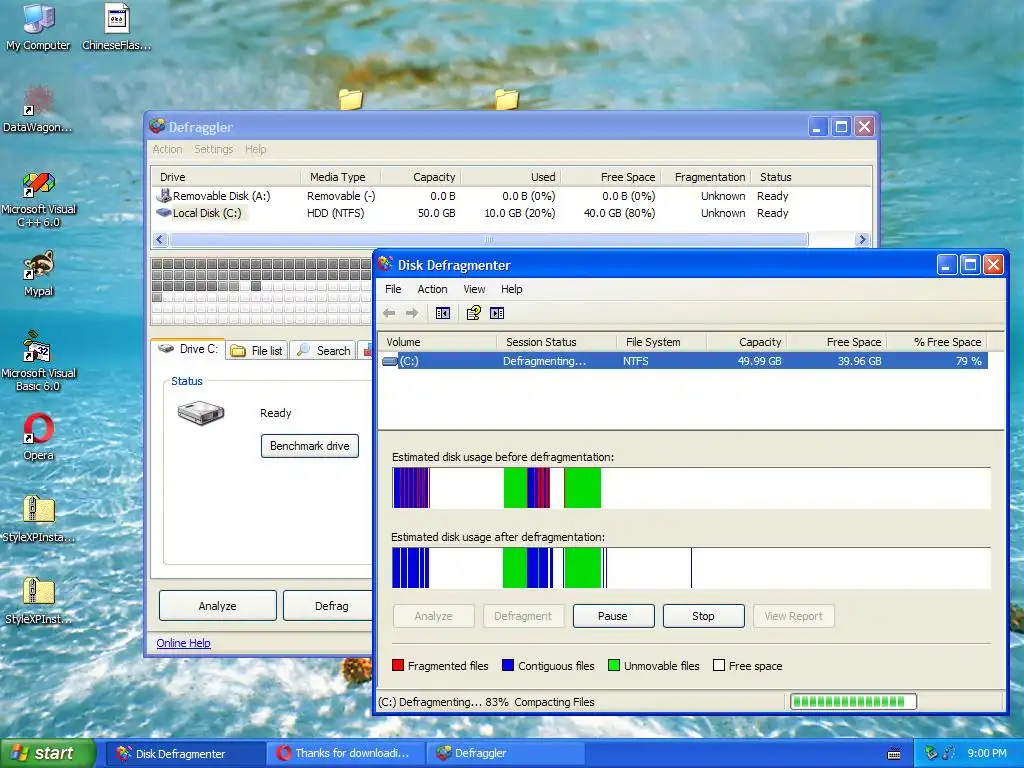Click the volume tray icon beside the clock
The height and width of the screenshot is (768, 1024).
[948, 753]
